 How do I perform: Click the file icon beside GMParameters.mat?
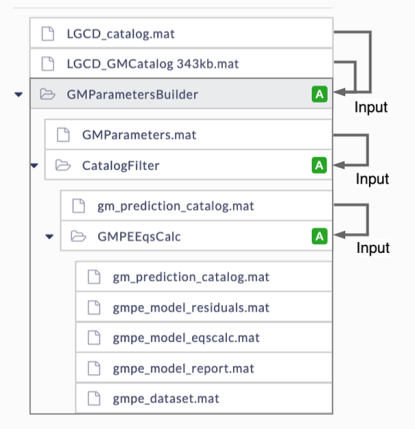pyautogui.click(x=63, y=135)
